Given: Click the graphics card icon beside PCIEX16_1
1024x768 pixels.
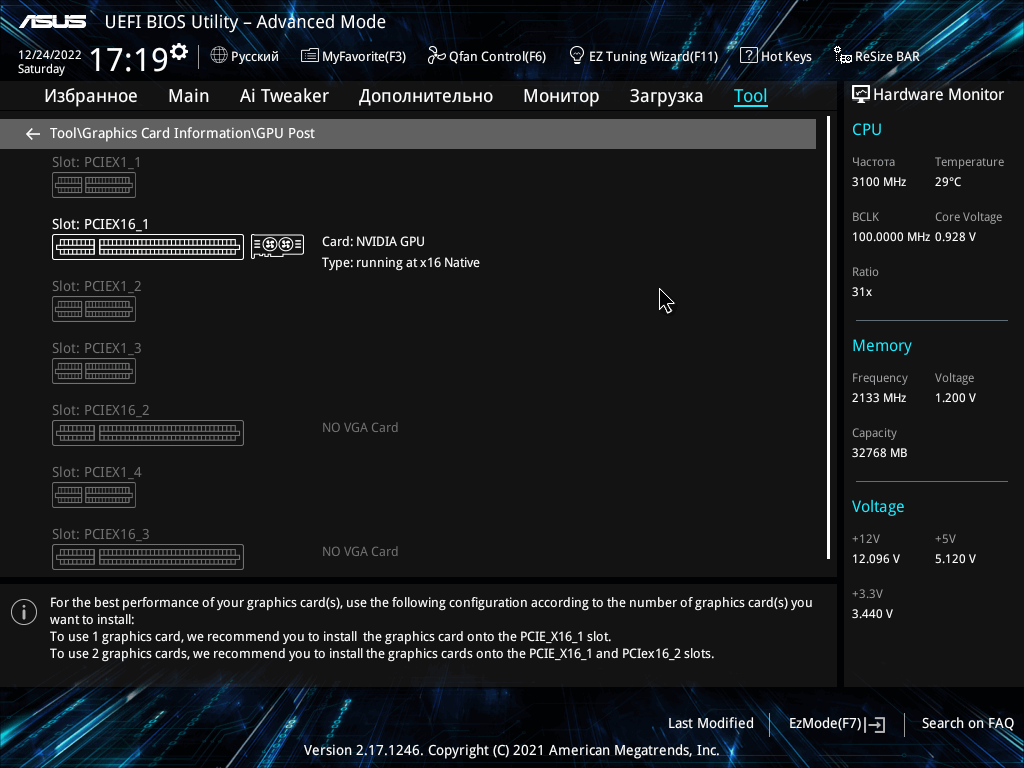Looking at the screenshot, I should click(278, 246).
